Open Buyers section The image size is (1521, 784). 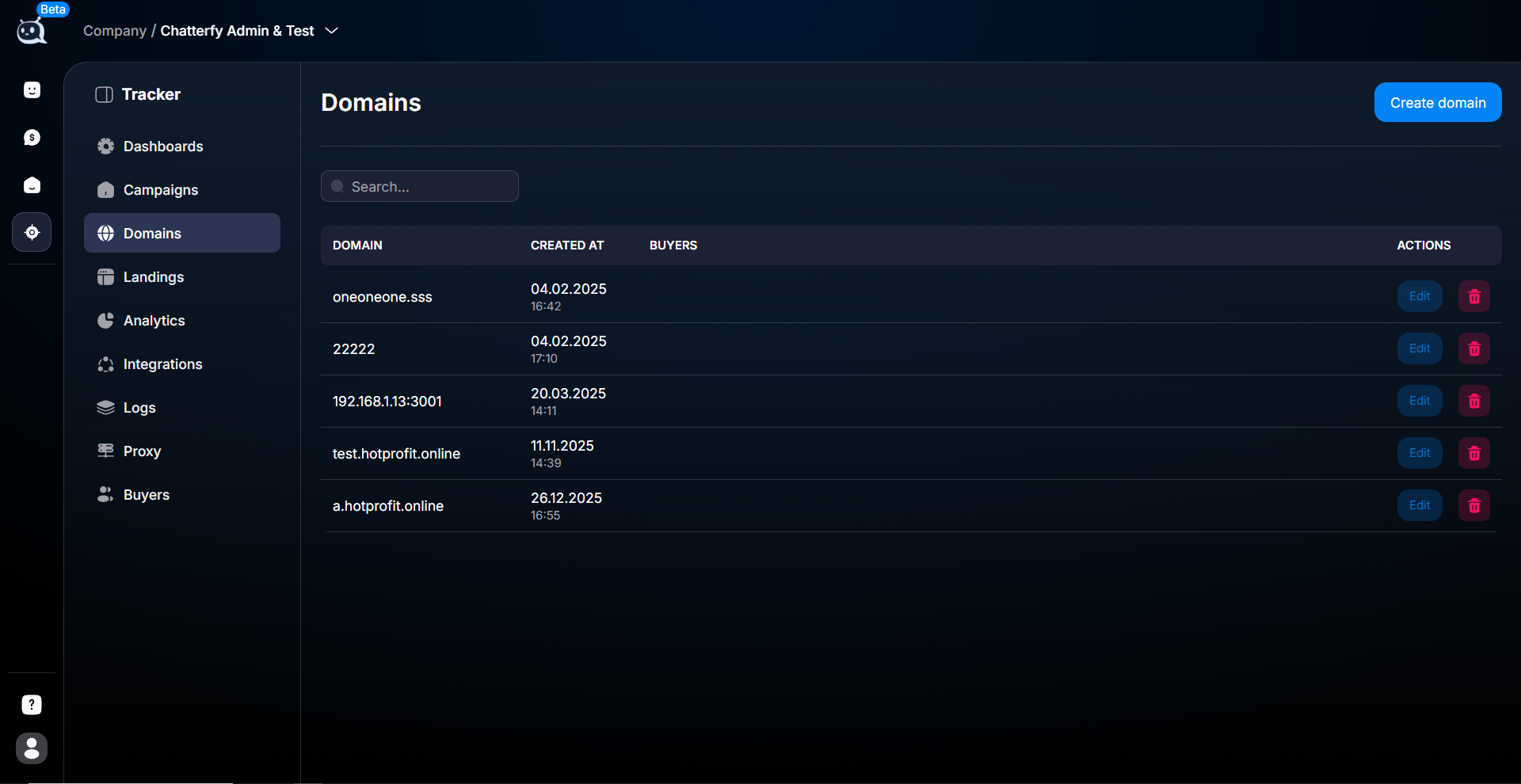(x=182, y=494)
